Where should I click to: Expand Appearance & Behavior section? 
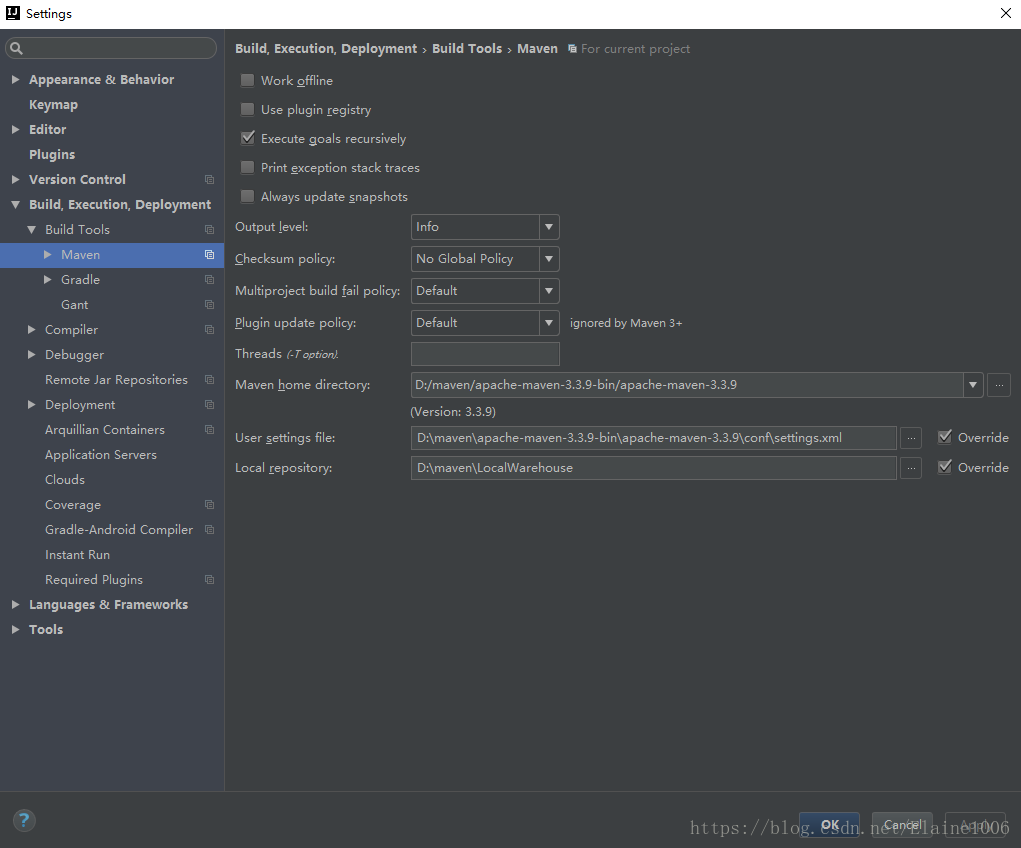click(x=16, y=79)
